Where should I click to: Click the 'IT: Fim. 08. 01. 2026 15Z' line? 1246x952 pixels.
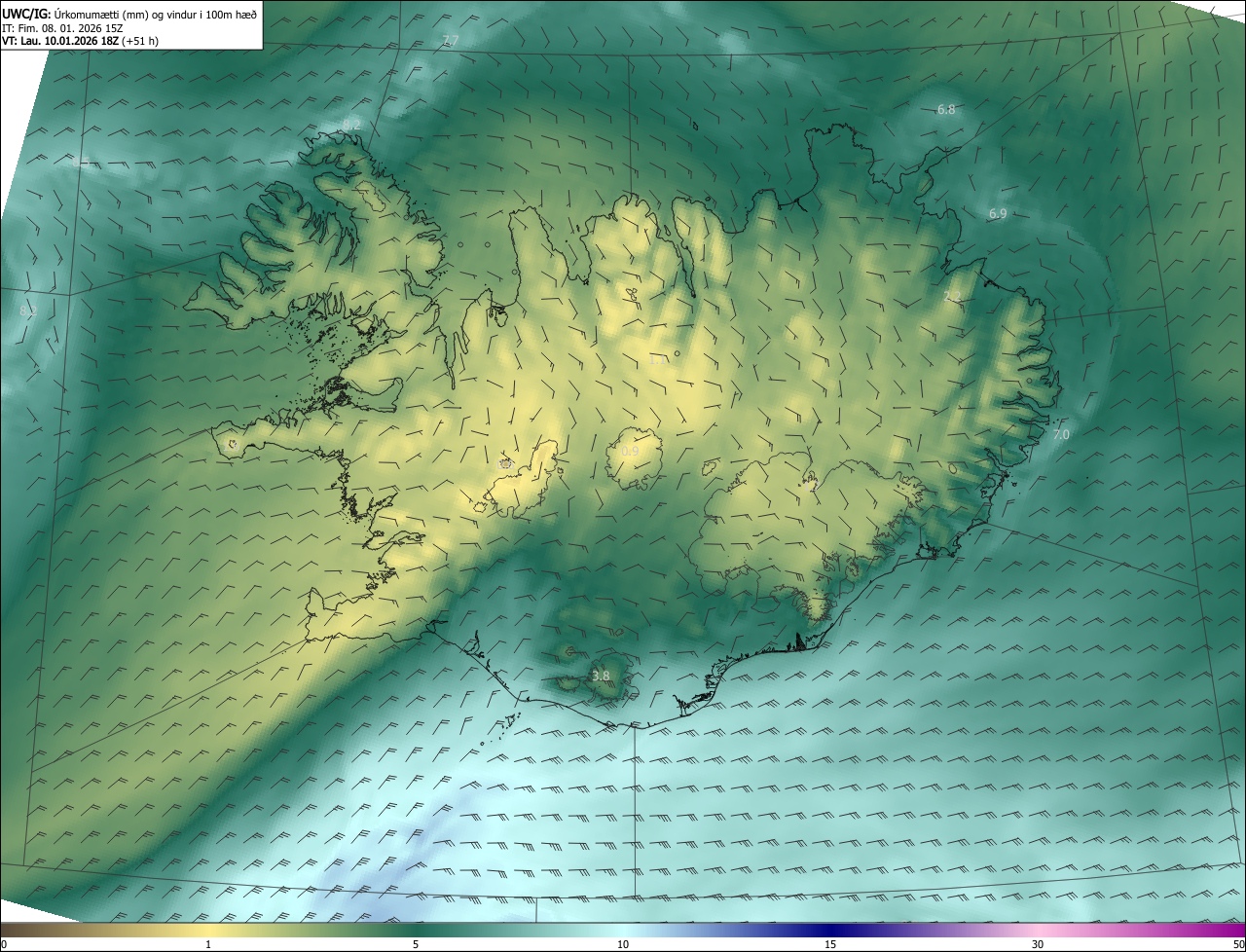coord(63,28)
